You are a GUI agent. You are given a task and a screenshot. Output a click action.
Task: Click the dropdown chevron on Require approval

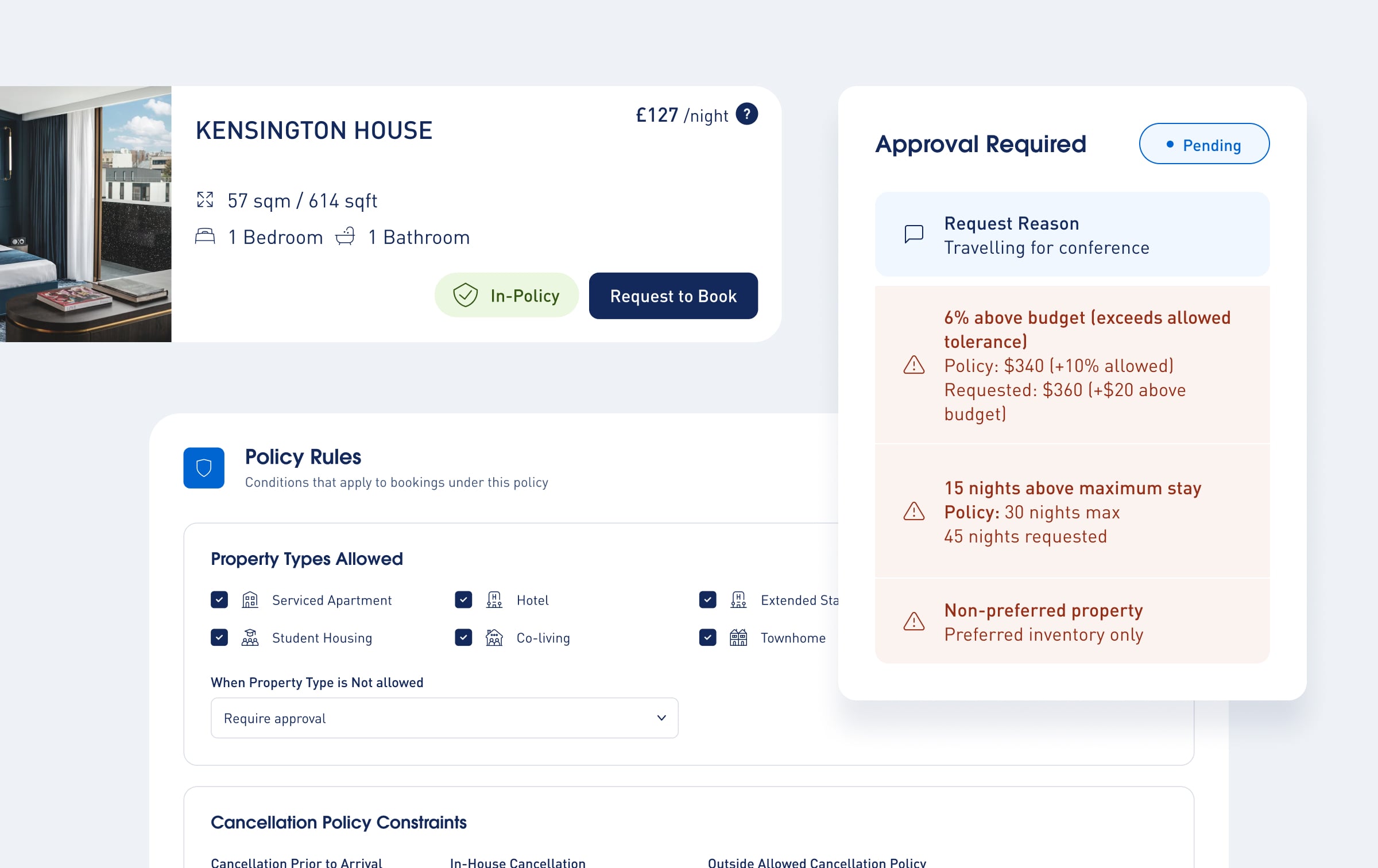click(661, 718)
